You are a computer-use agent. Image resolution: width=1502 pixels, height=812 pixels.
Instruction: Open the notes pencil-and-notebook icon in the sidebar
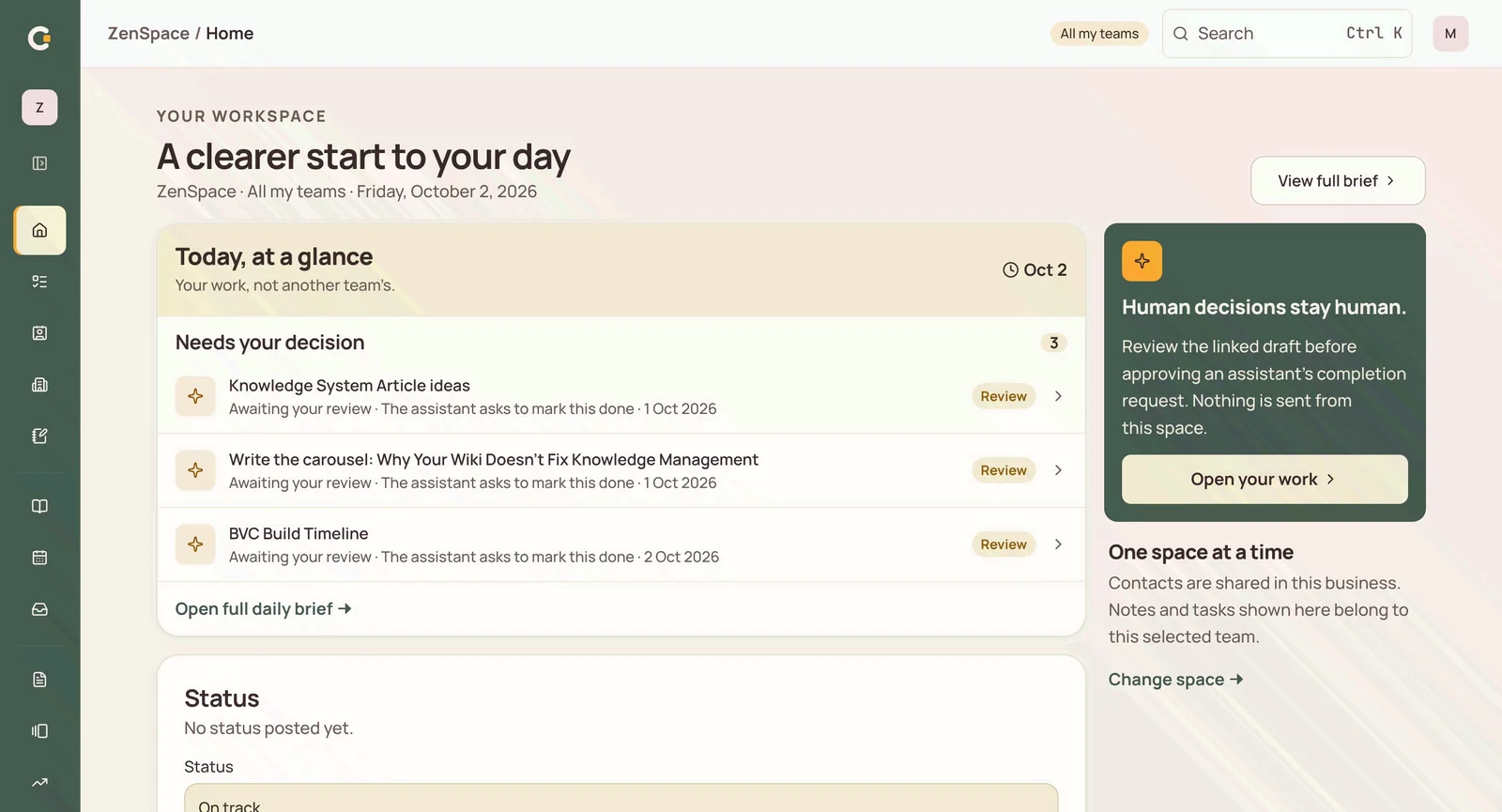point(39,436)
